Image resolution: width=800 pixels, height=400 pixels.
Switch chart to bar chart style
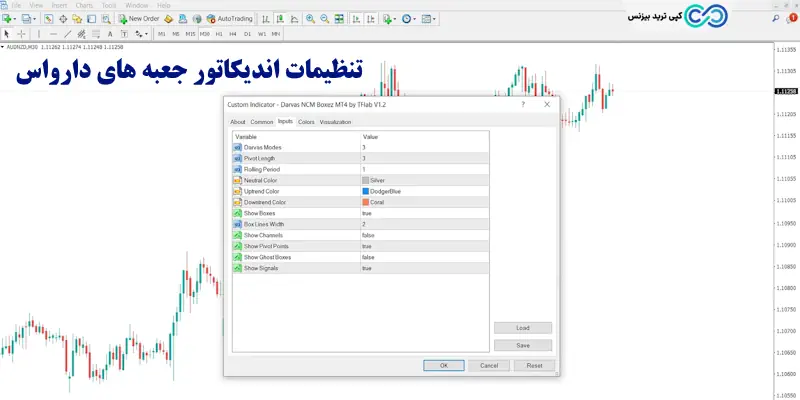[265, 19]
